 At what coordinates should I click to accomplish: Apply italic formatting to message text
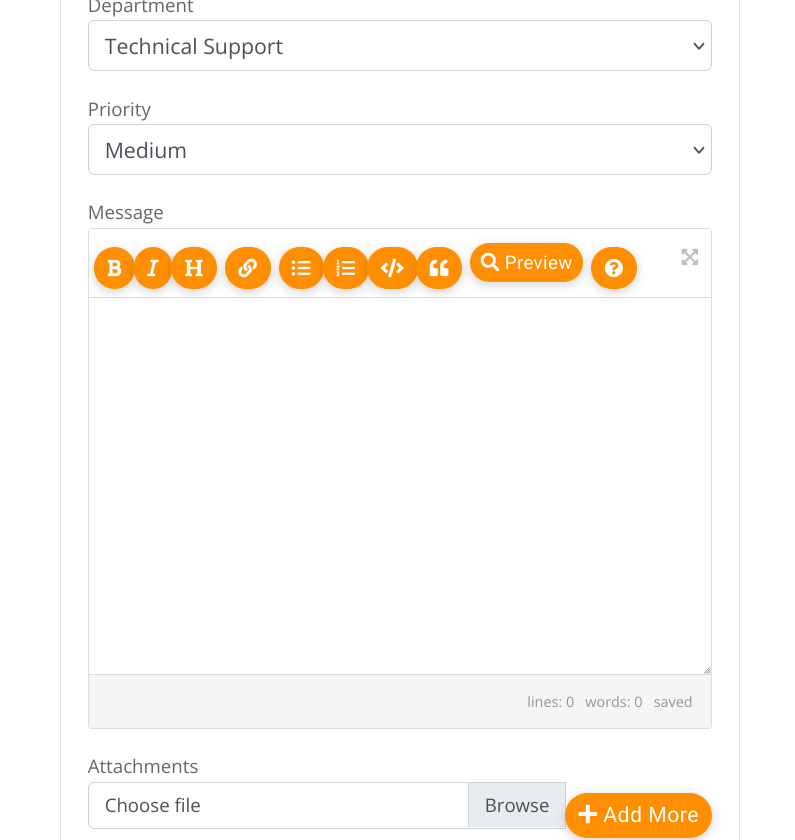pyautogui.click(x=153, y=268)
